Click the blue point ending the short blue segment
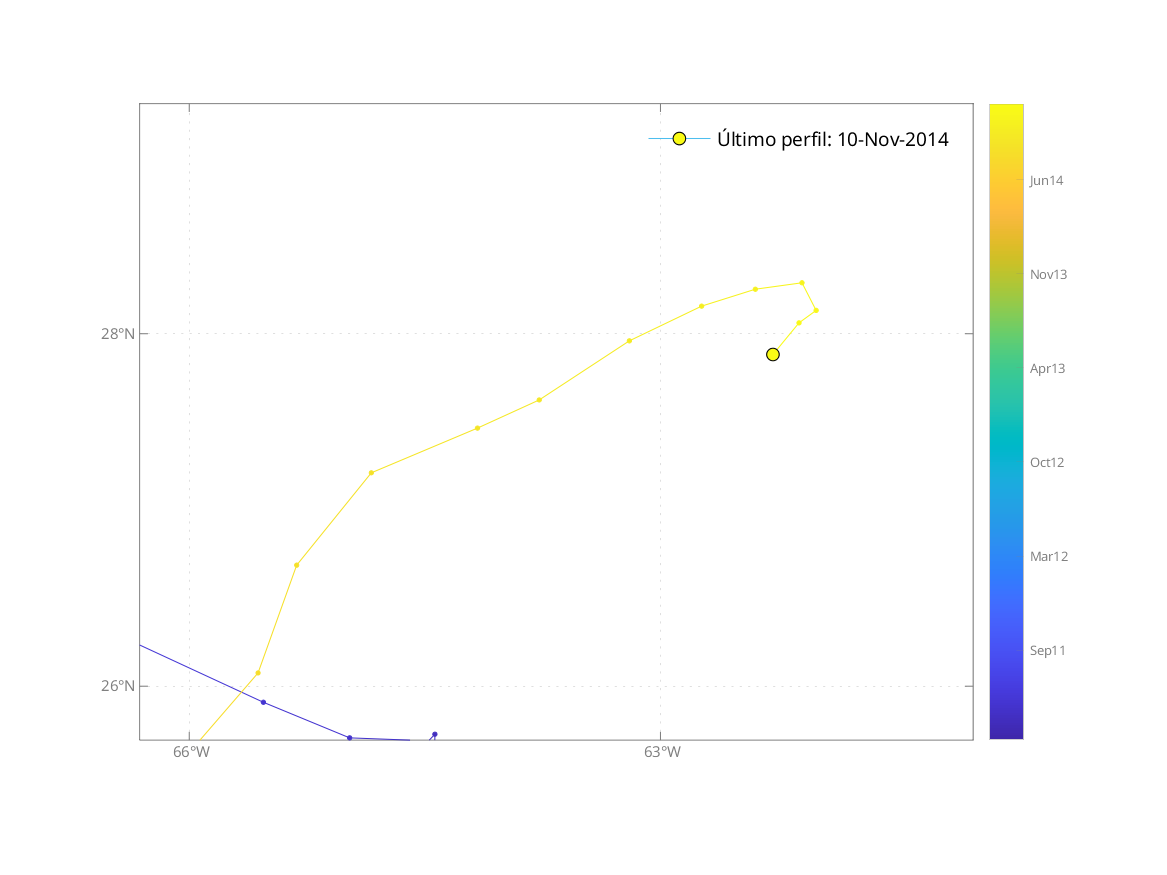This screenshot has width=1167, height=875. pos(434,734)
